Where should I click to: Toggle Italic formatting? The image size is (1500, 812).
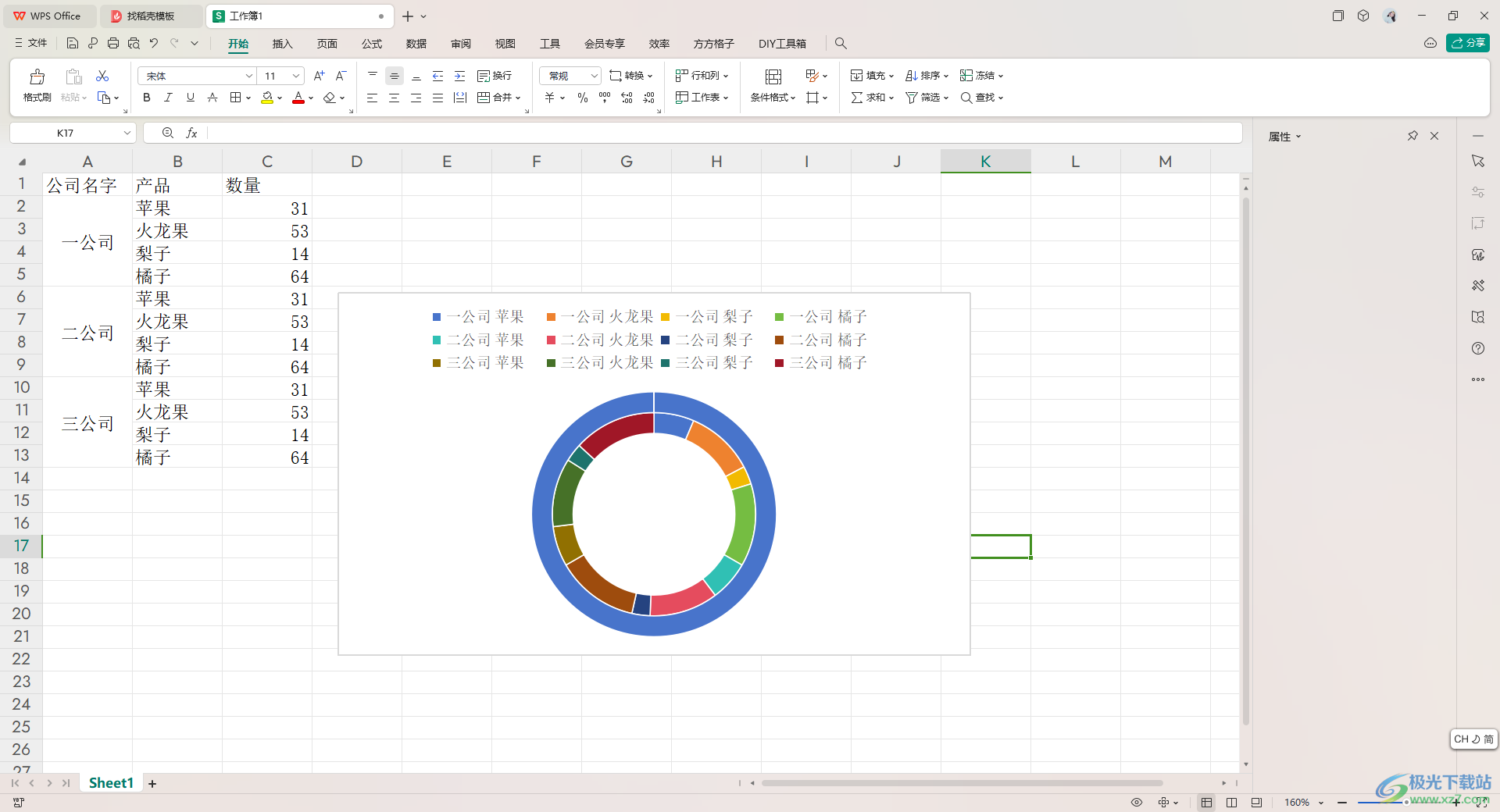(169, 98)
